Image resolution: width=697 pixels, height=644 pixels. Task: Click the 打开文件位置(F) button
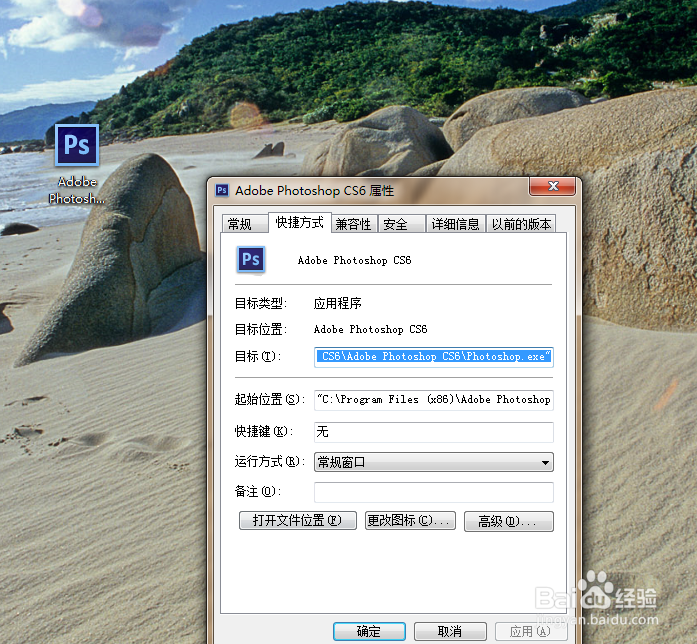tap(298, 520)
